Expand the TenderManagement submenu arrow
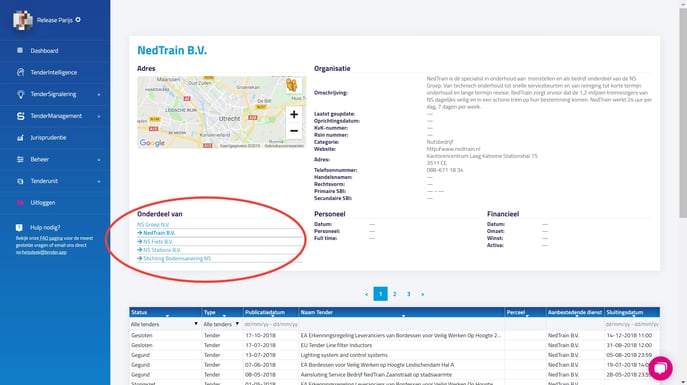Image resolution: width=687 pixels, height=385 pixels. (99, 117)
